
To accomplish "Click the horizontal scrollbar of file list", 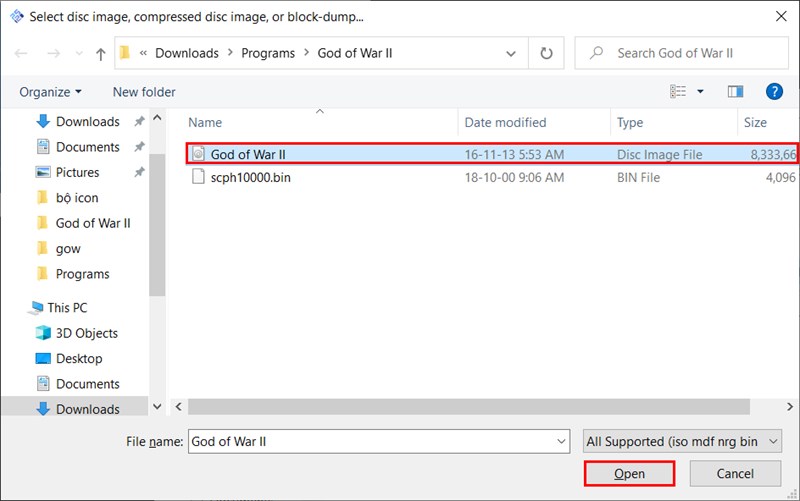I will point(468,407).
